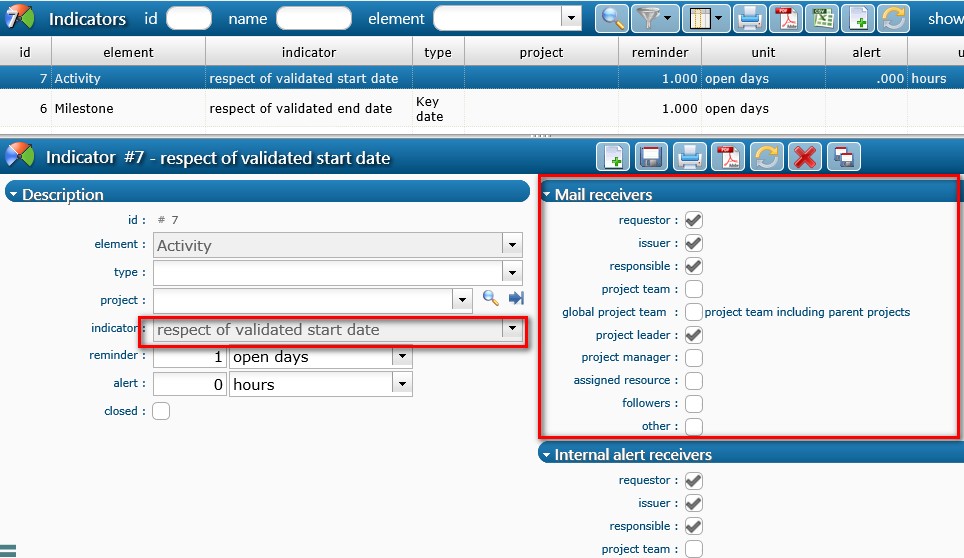Sort by the id column header
964x558 pixels.
[25, 52]
